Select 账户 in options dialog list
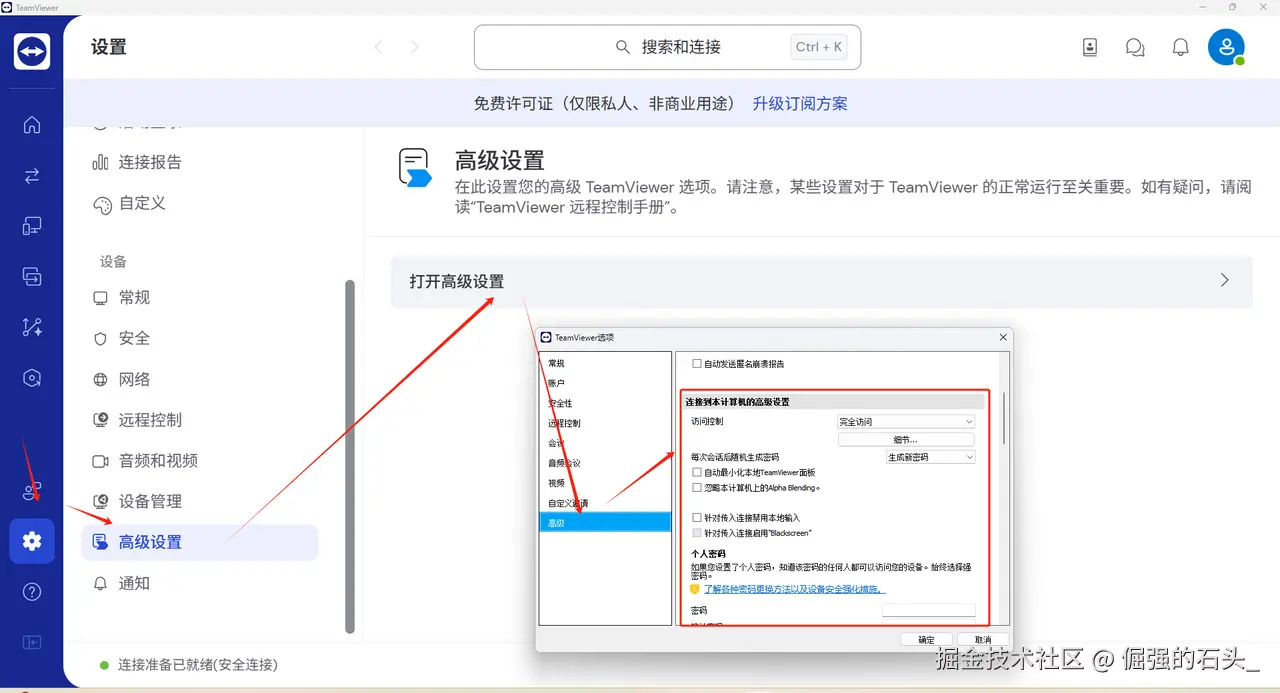Screen dimensions: 1280x693 coord(556,383)
